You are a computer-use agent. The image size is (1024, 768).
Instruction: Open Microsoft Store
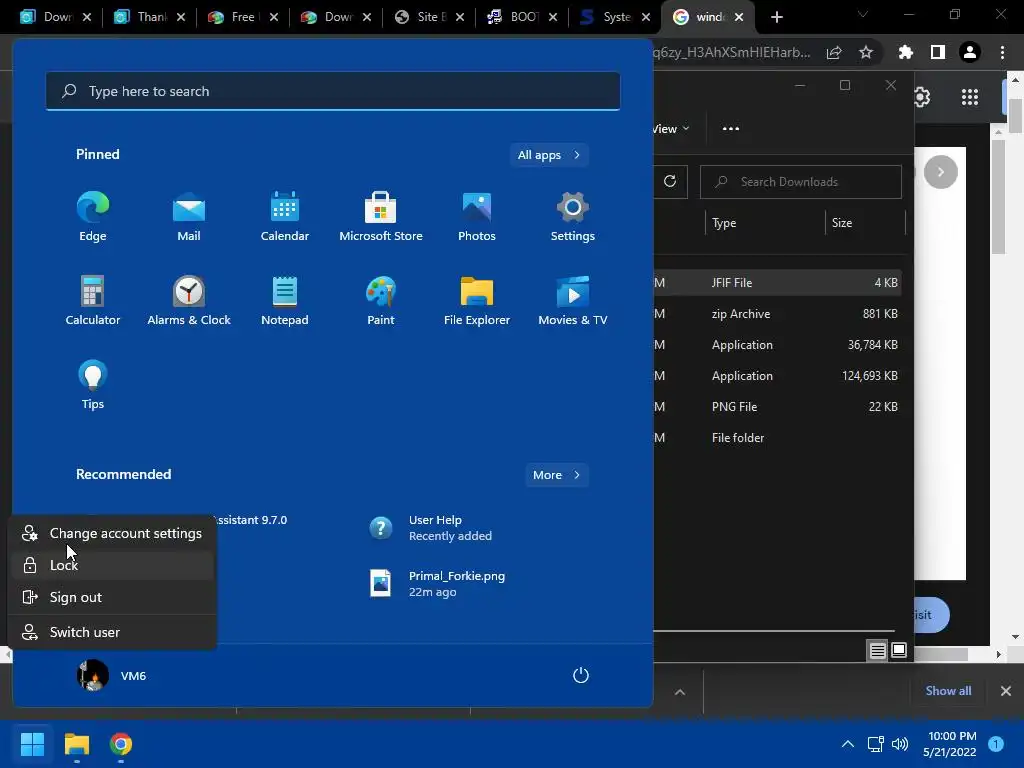pyautogui.click(x=381, y=217)
